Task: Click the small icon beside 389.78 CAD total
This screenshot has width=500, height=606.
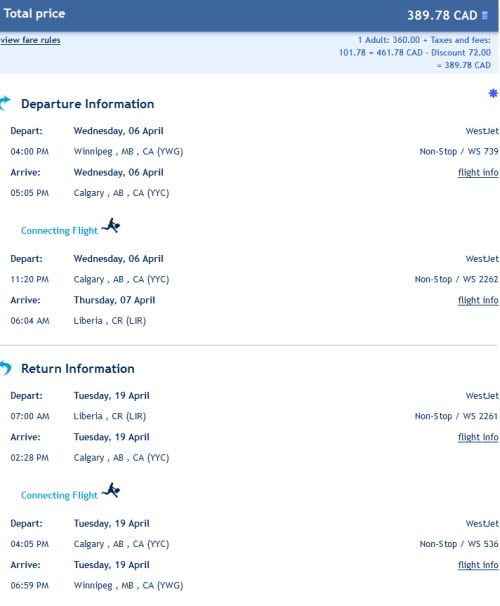Action: 485,15
